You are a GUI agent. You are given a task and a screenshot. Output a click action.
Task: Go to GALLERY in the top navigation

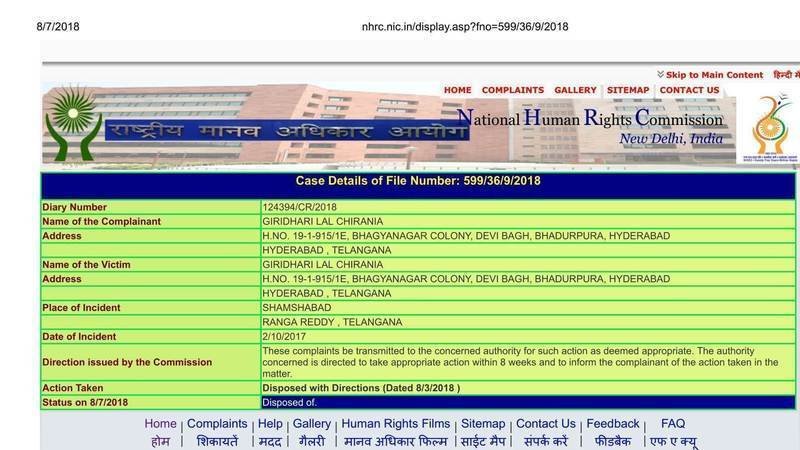tap(575, 90)
